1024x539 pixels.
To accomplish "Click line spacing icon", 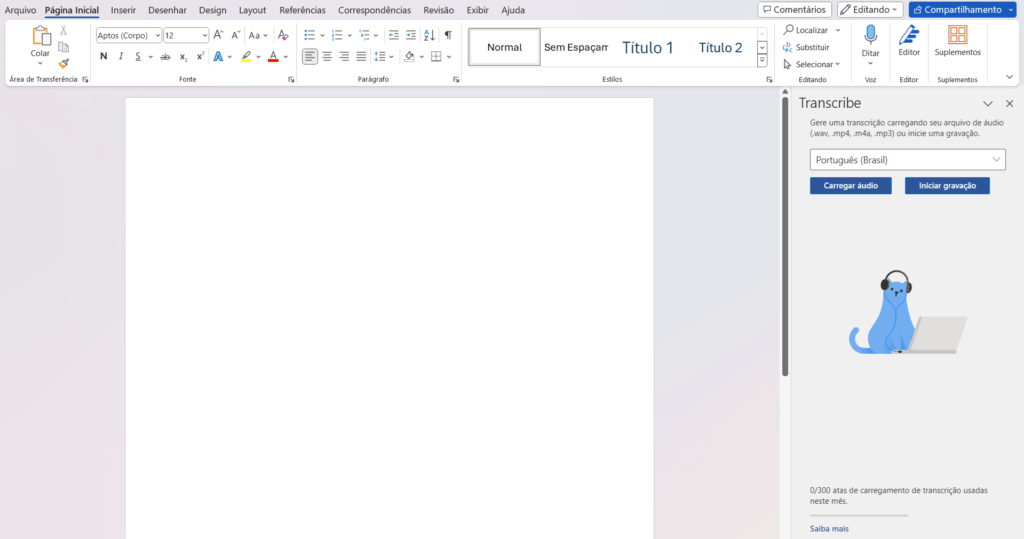I will [x=380, y=57].
